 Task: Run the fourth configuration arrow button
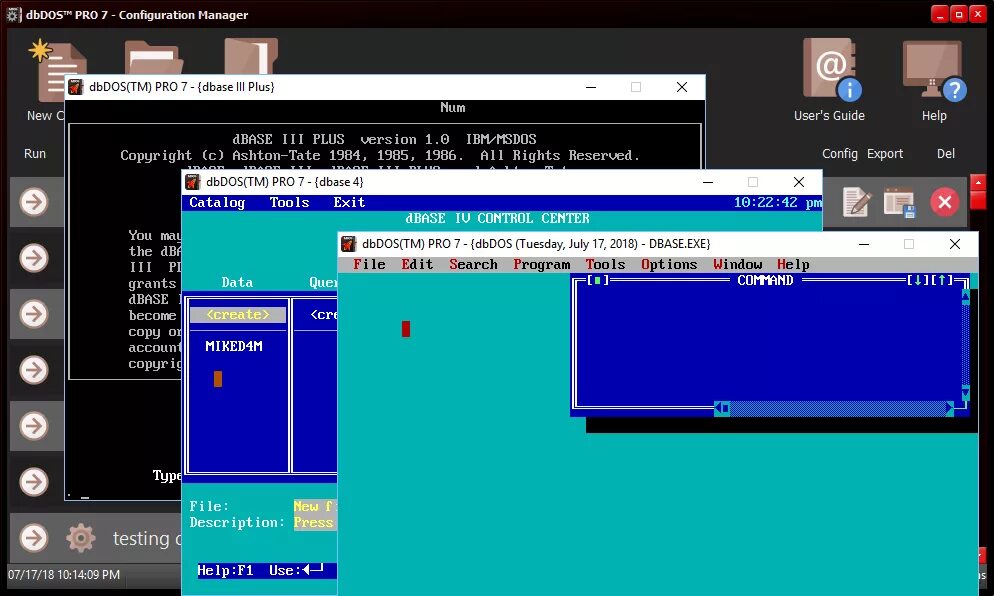(x=34, y=370)
